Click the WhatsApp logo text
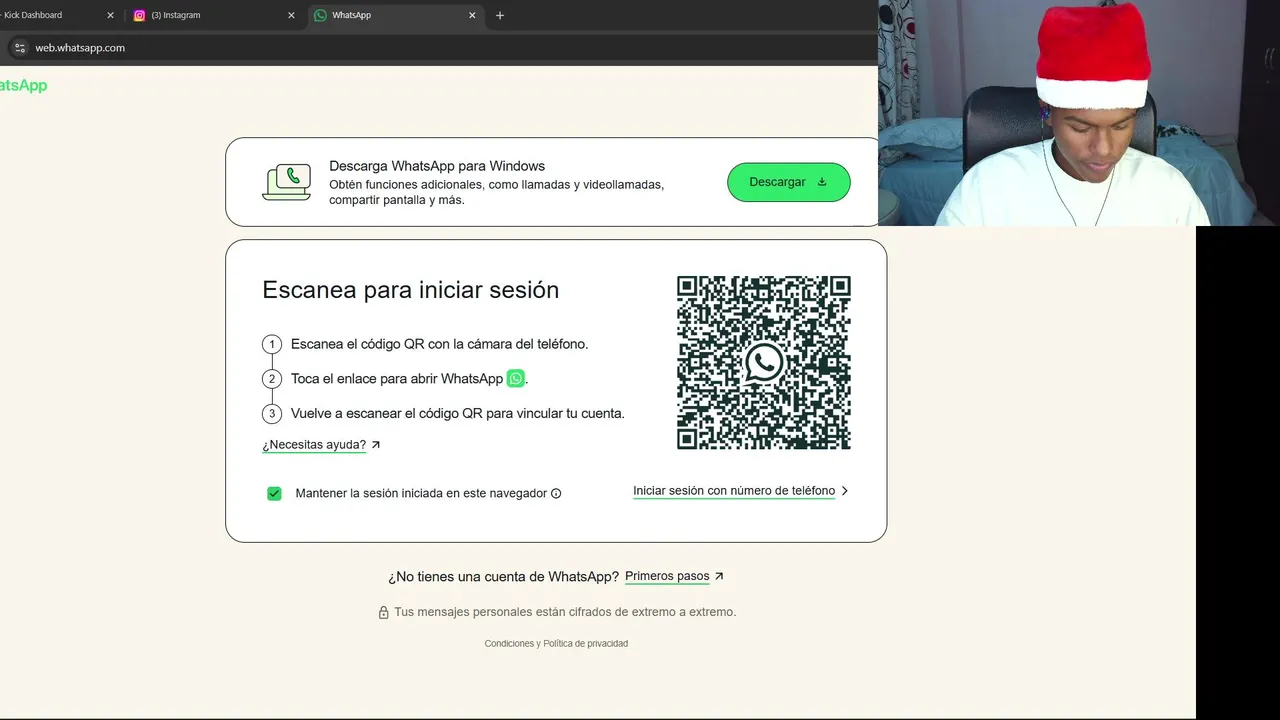This screenshot has height=720, width=1280. 23,85
